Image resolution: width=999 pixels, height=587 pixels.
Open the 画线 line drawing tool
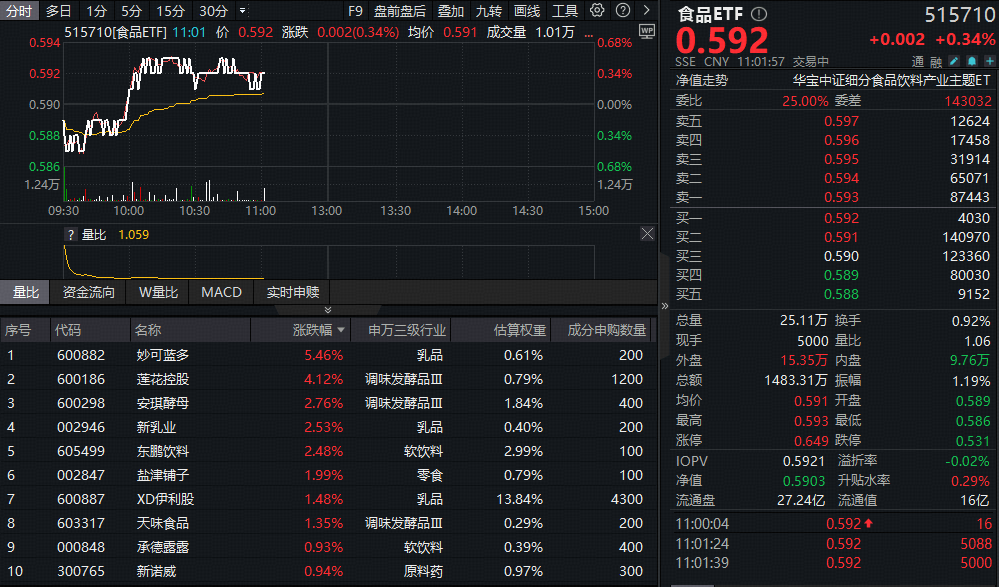526,11
